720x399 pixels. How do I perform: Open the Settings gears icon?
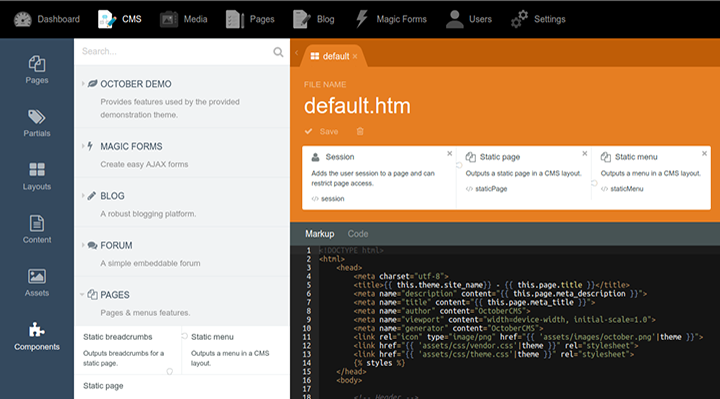point(519,19)
